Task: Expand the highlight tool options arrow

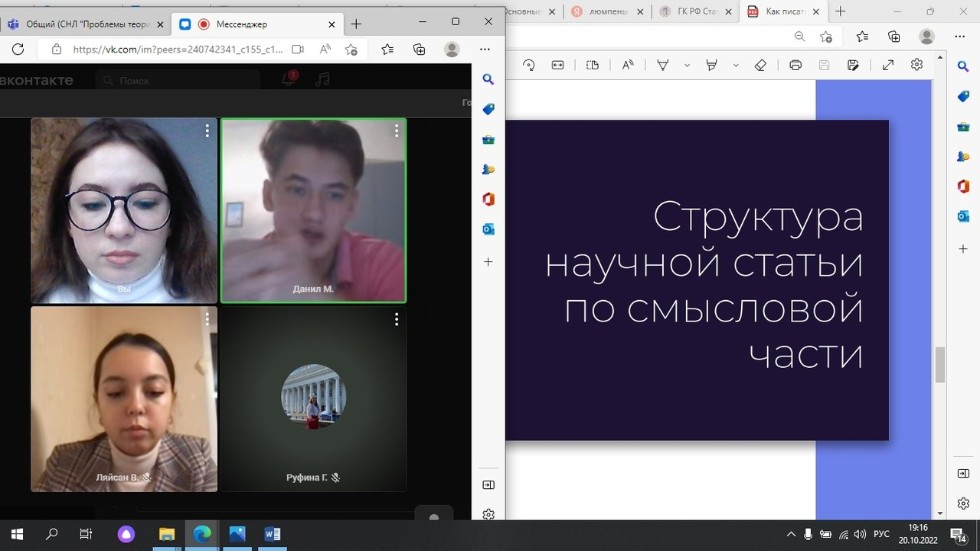Action: coord(736,65)
